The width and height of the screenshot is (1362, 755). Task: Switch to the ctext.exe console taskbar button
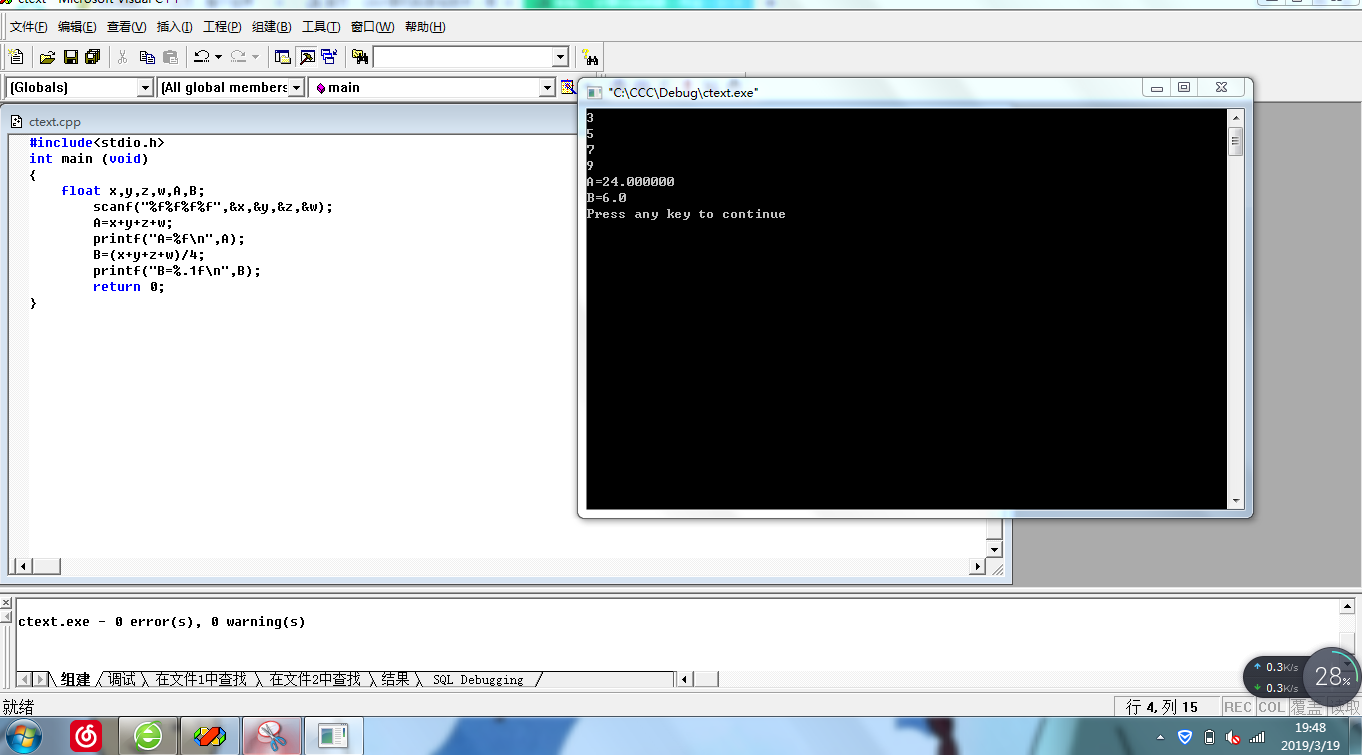[334, 737]
